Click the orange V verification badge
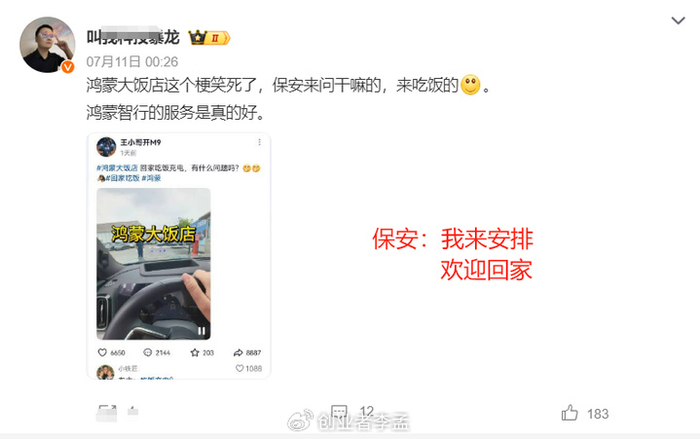Screen dimensions: 700x439 (67, 67)
